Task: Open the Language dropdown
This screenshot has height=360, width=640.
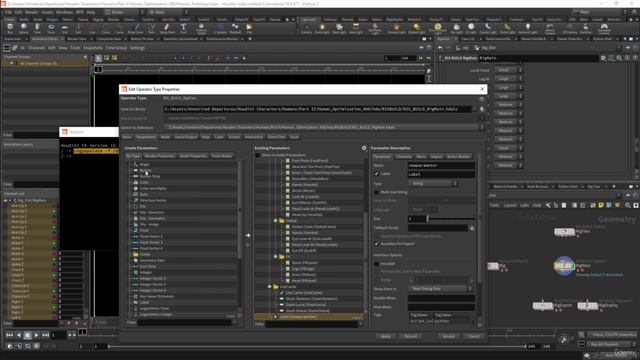Action: point(423,210)
